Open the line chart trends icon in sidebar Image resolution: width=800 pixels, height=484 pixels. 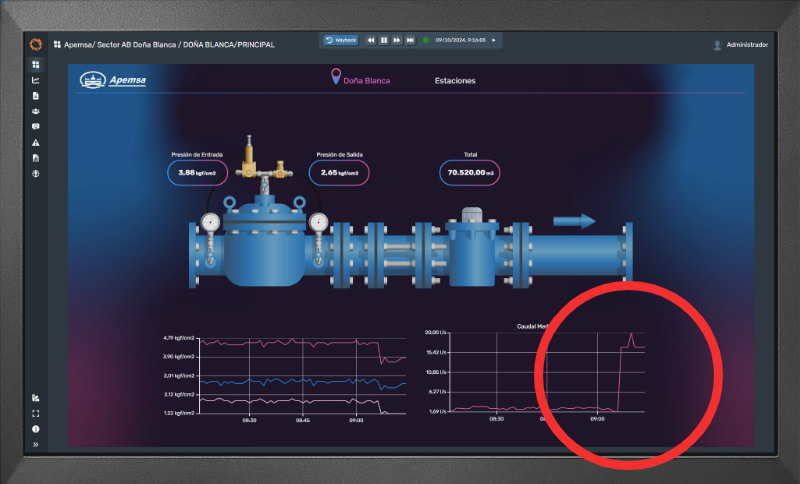[x=36, y=80]
